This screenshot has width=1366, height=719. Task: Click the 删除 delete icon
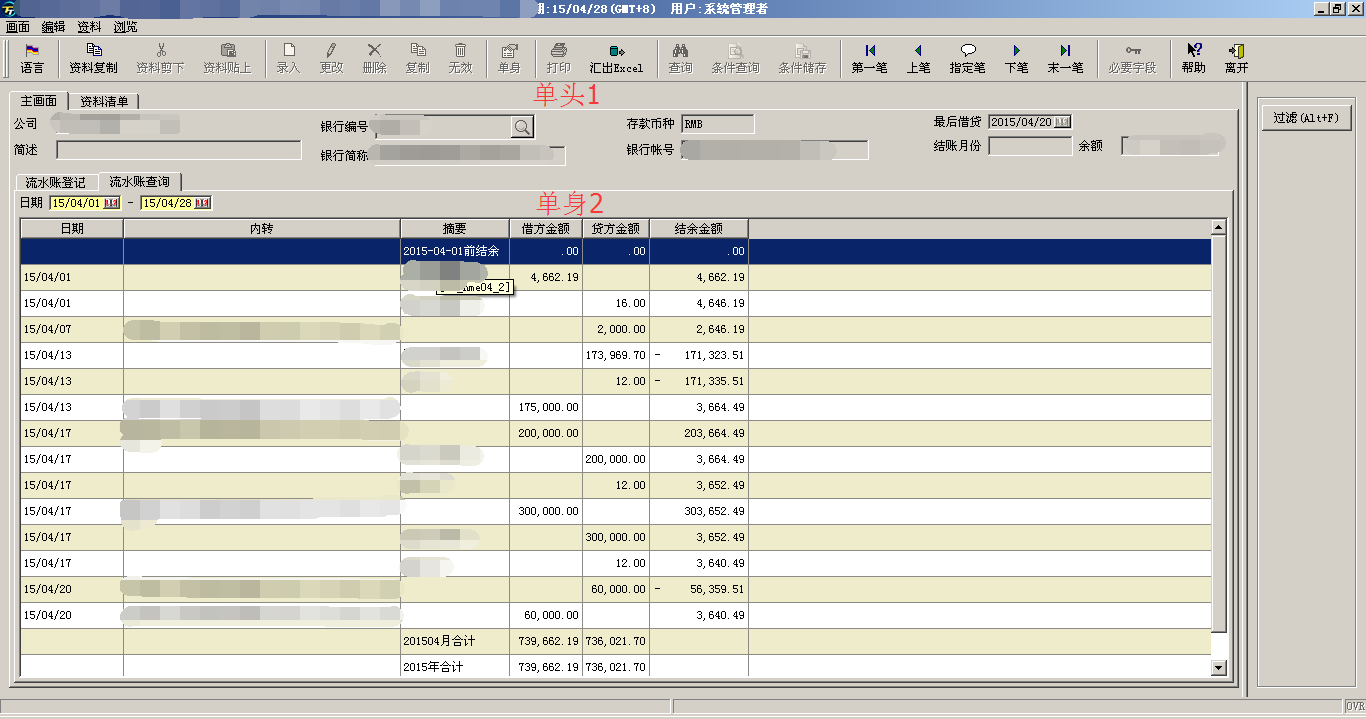374,59
